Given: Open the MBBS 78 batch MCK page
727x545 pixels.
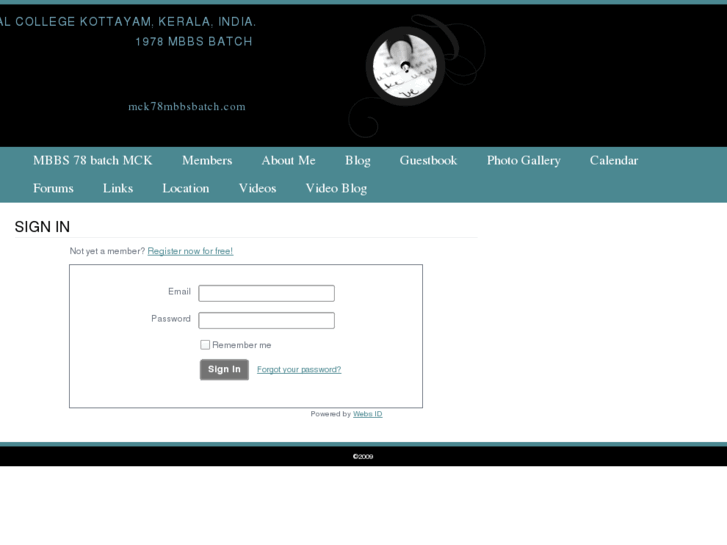Looking at the screenshot, I should 92,160.
